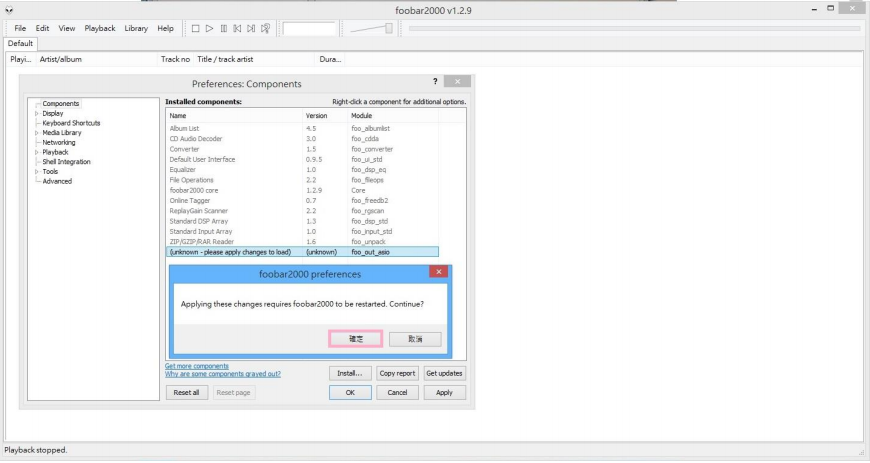Select Components in preferences tree
870x463 pixels.
(60, 104)
